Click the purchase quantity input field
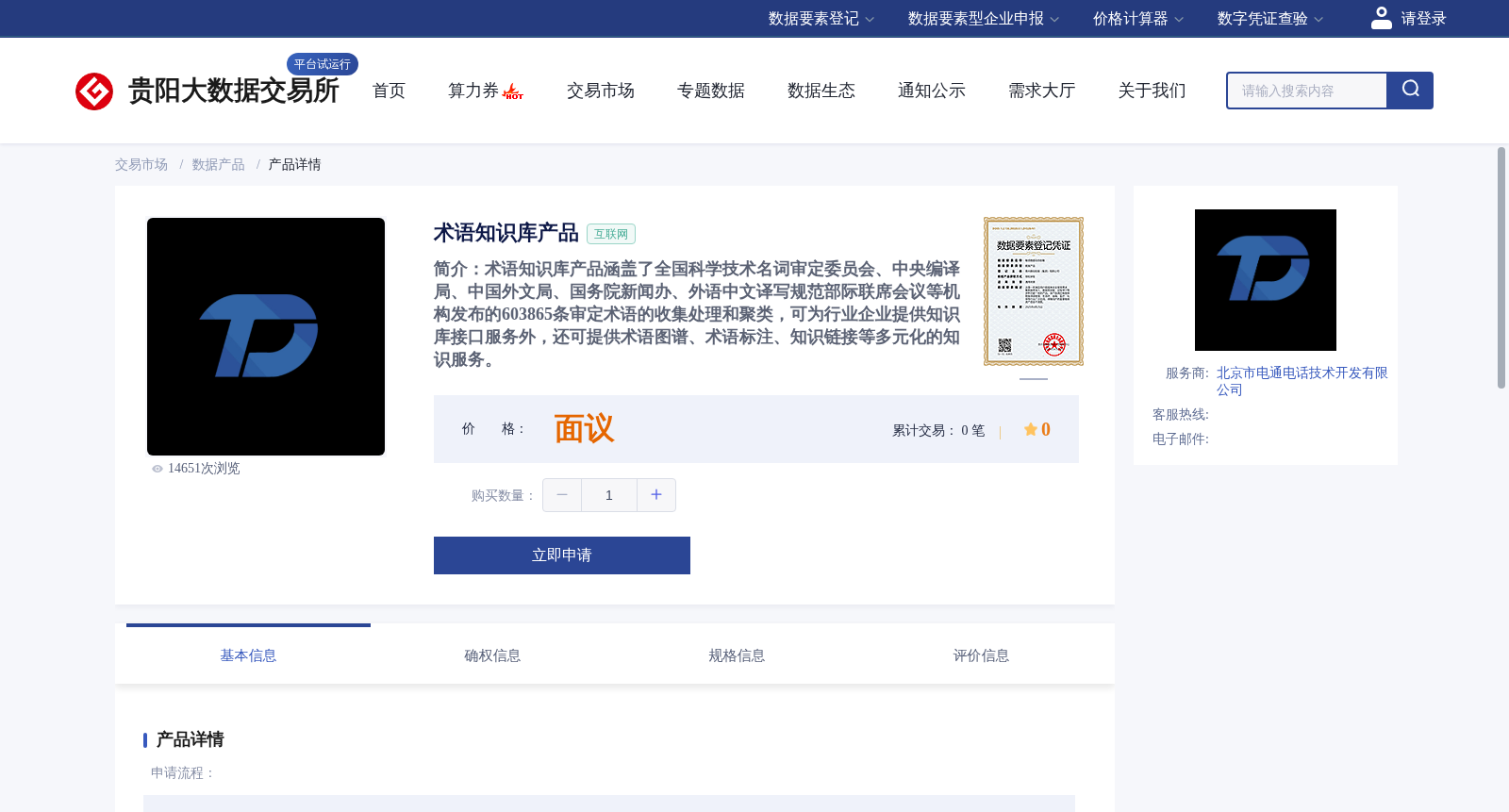The width and height of the screenshot is (1509, 812). pos(609,495)
